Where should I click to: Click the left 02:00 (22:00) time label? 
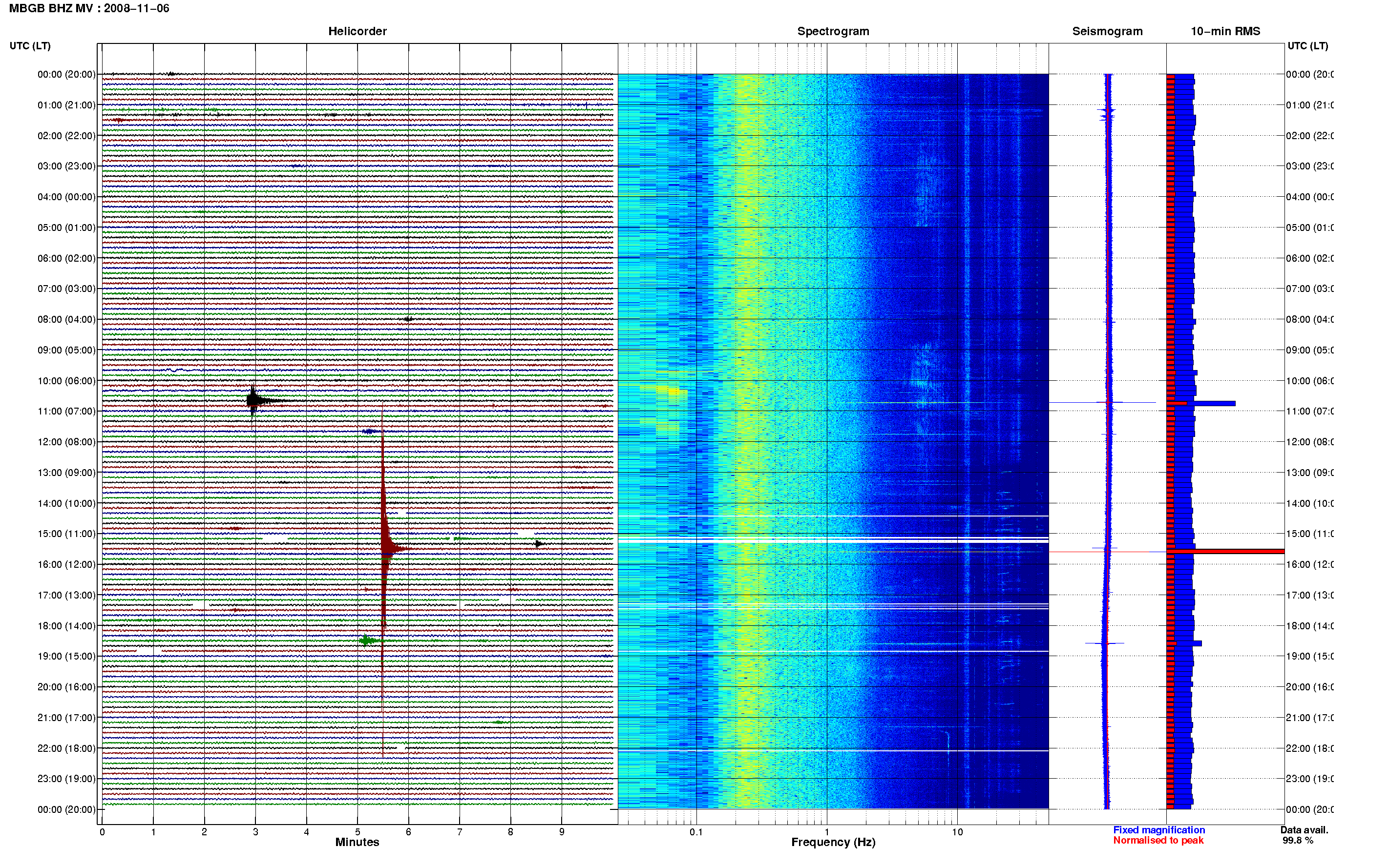coord(66,136)
